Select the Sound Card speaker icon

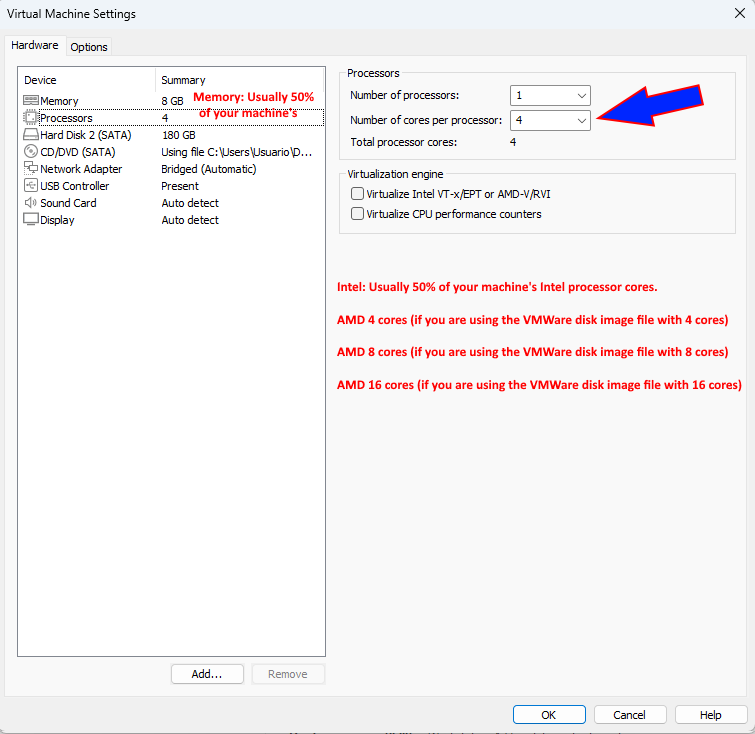(30, 203)
